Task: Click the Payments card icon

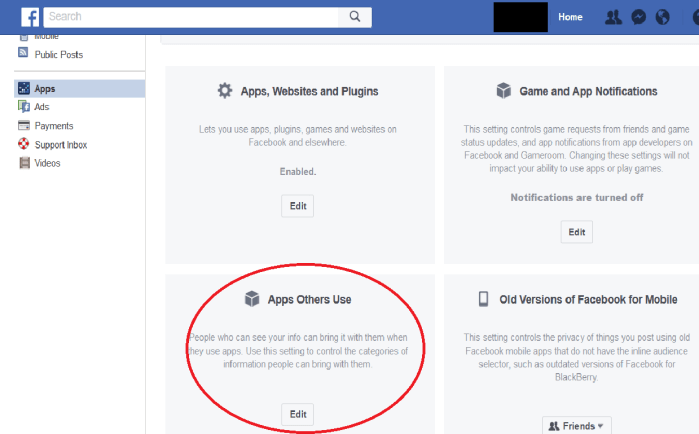Action: coord(24,125)
